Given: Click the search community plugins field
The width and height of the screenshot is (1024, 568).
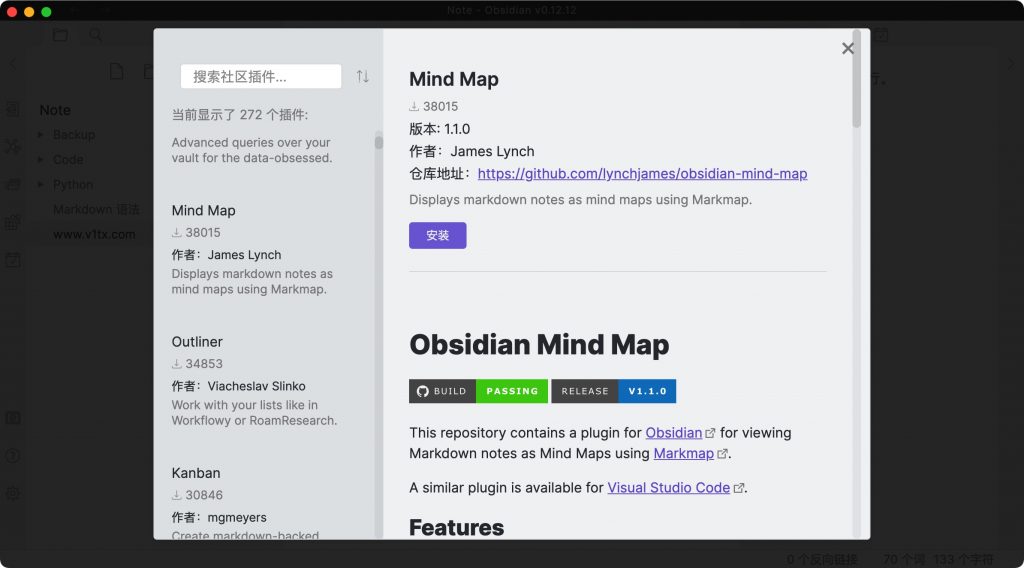Looking at the screenshot, I should pyautogui.click(x=261, y=76).
